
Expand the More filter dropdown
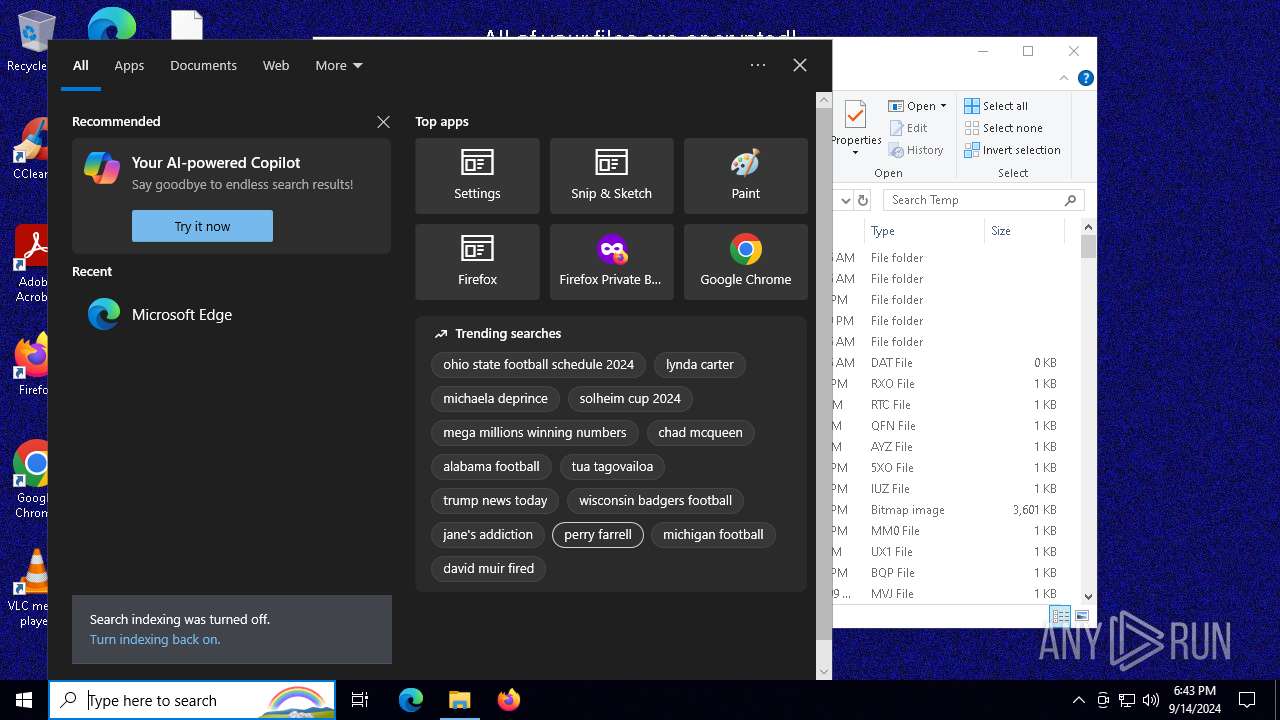[x=339, y=65]
